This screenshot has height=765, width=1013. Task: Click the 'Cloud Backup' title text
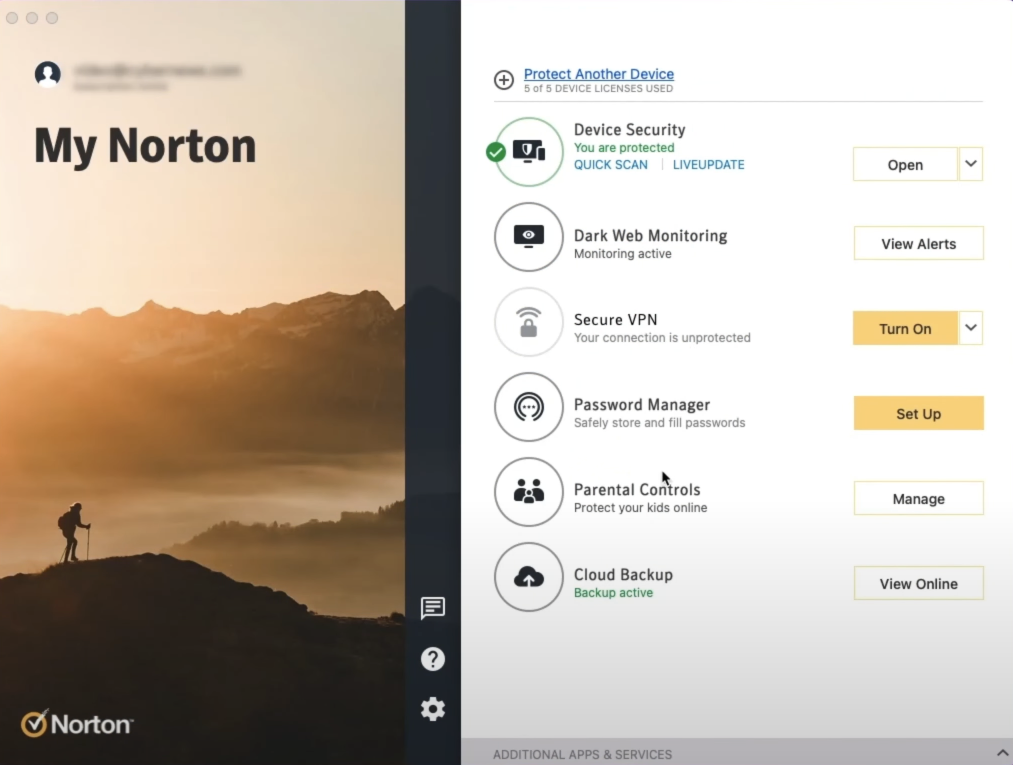pyautogui.click(x=623, y=575)
